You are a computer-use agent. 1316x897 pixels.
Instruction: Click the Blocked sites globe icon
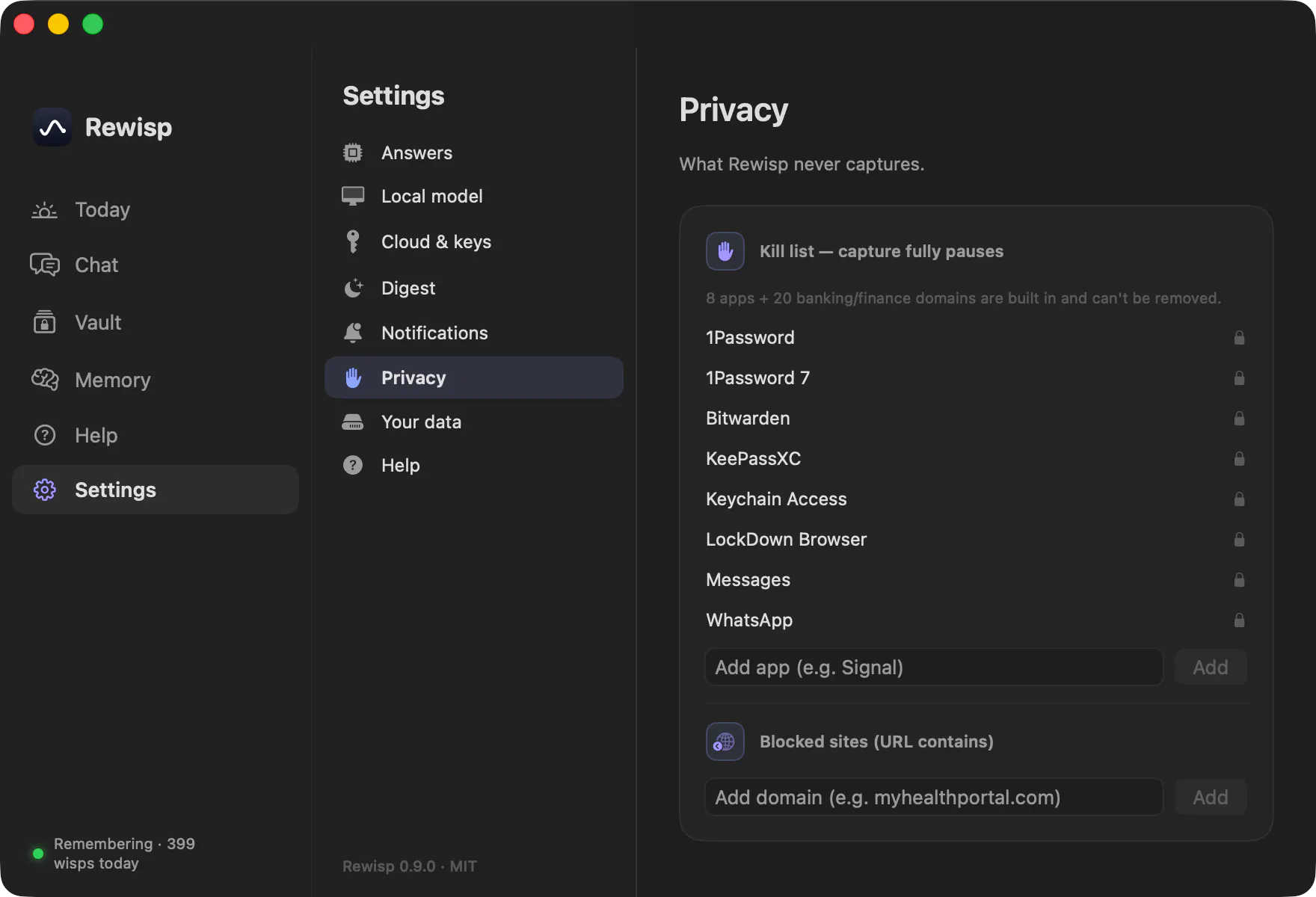(x=725, y=742)
